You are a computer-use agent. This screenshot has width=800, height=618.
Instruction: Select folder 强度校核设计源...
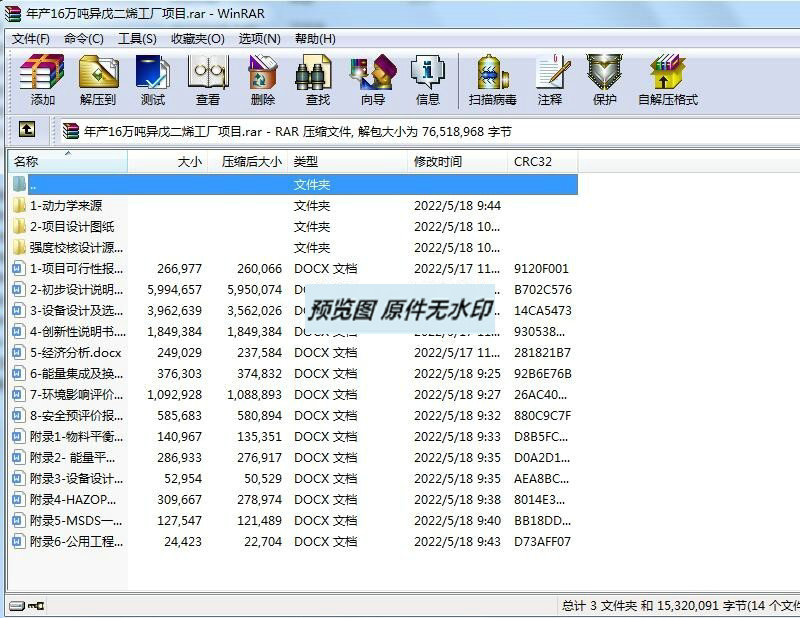point(294,248)
